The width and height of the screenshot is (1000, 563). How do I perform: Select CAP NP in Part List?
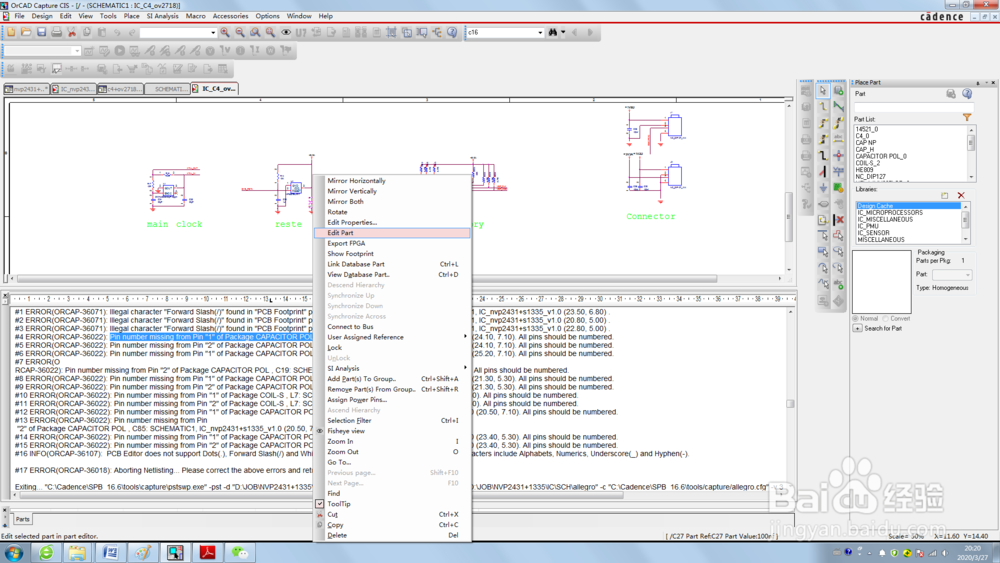click(x=866, y=143)
